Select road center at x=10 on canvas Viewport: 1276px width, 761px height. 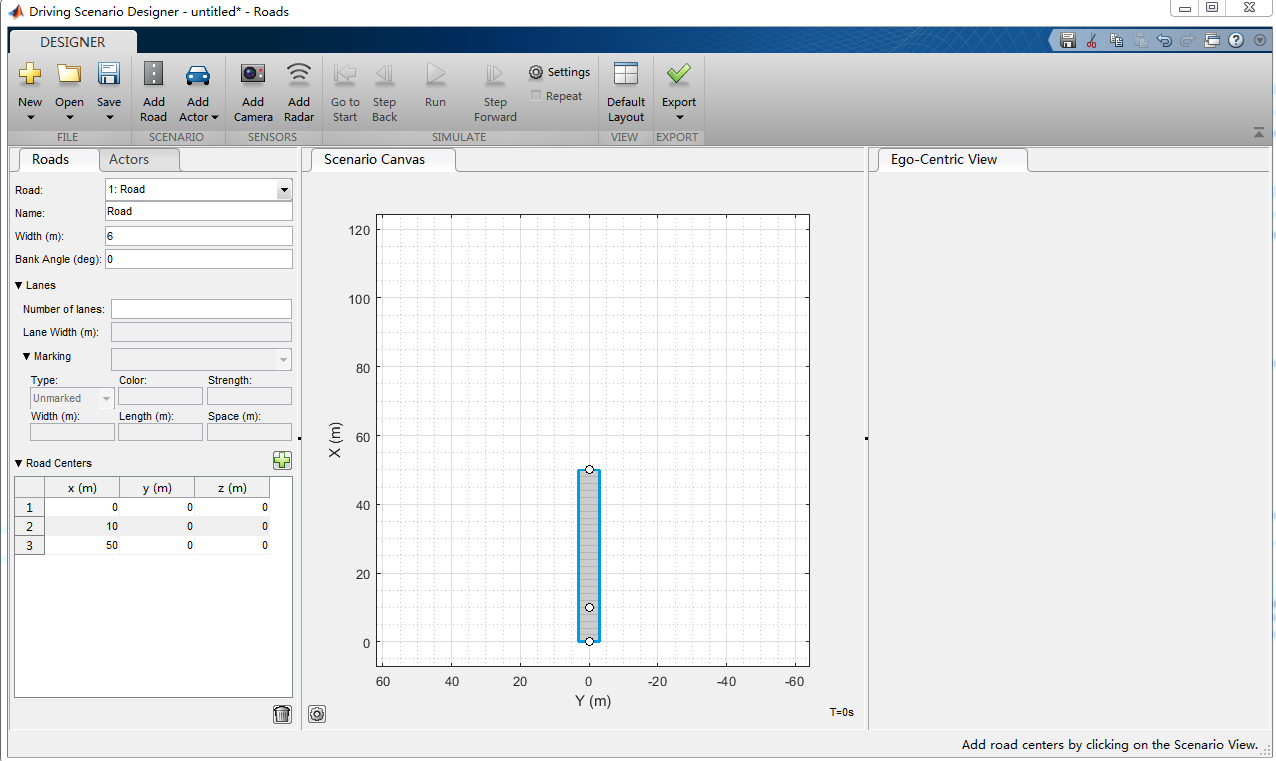pyautogui.click(x=589, y=607)
